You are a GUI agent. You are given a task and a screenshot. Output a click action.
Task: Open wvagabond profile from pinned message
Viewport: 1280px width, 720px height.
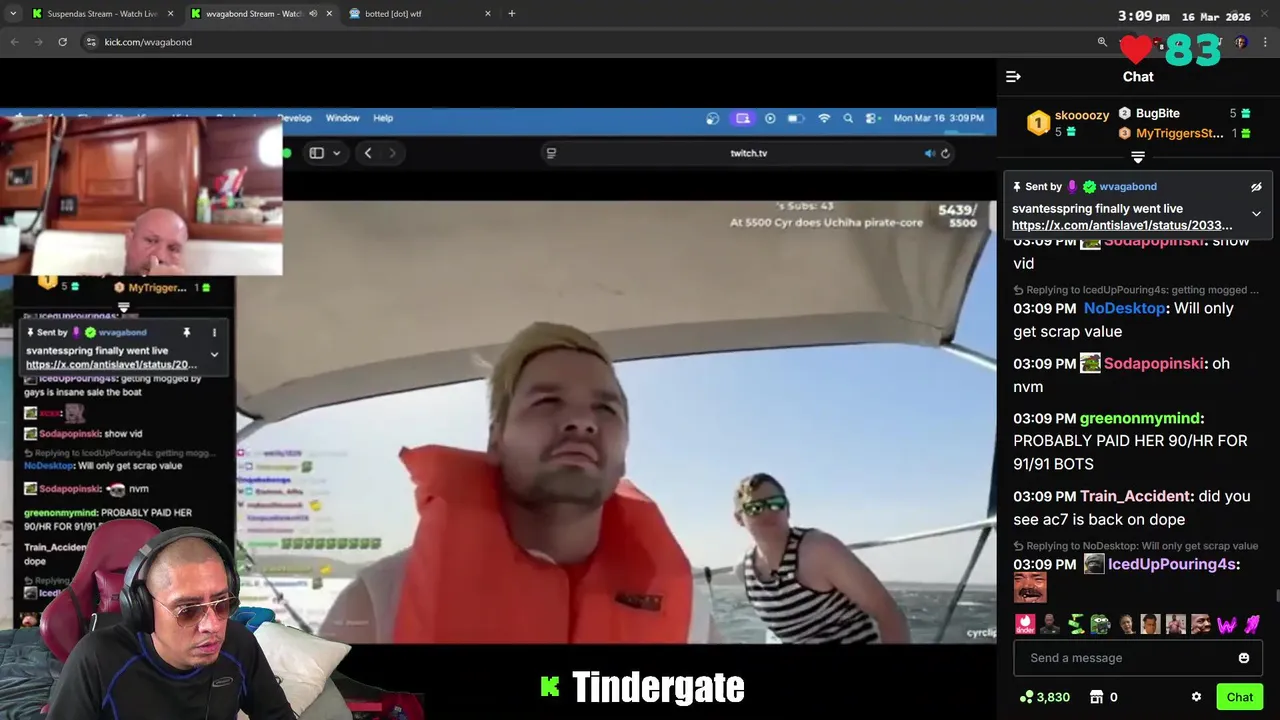1128,187
